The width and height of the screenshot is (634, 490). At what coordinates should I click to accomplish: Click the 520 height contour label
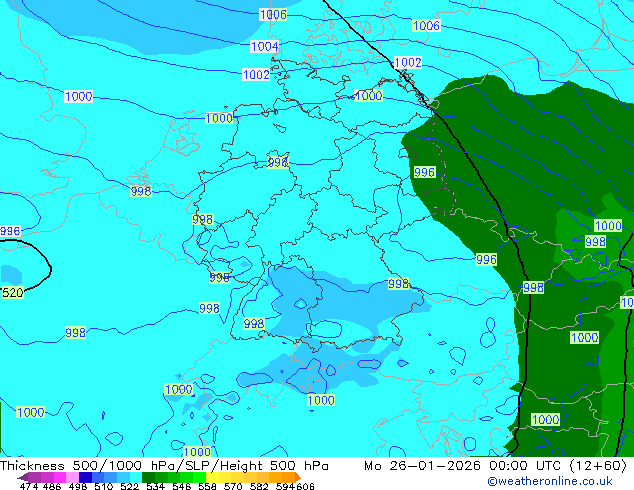point(13,292)
